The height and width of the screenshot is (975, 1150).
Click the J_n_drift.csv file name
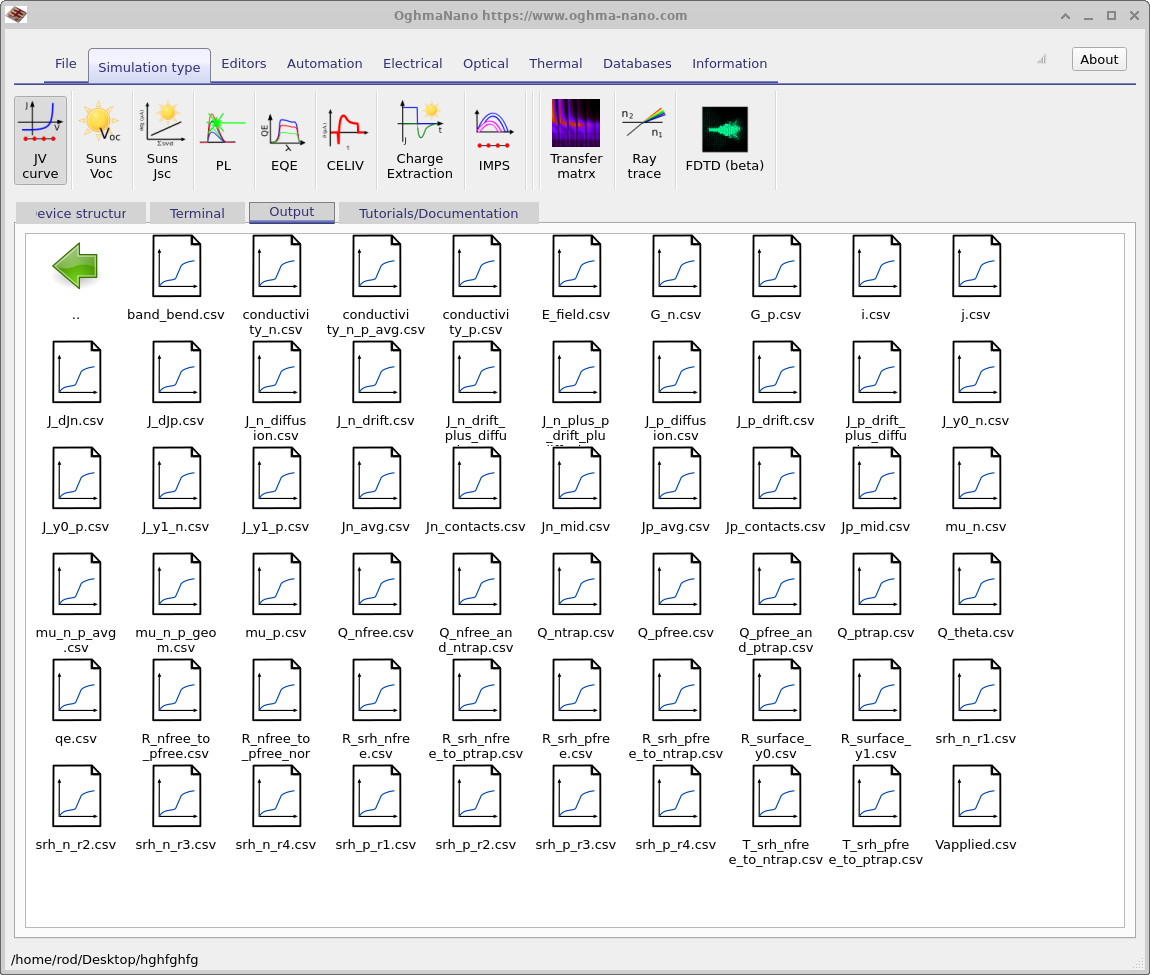(376, 420)
